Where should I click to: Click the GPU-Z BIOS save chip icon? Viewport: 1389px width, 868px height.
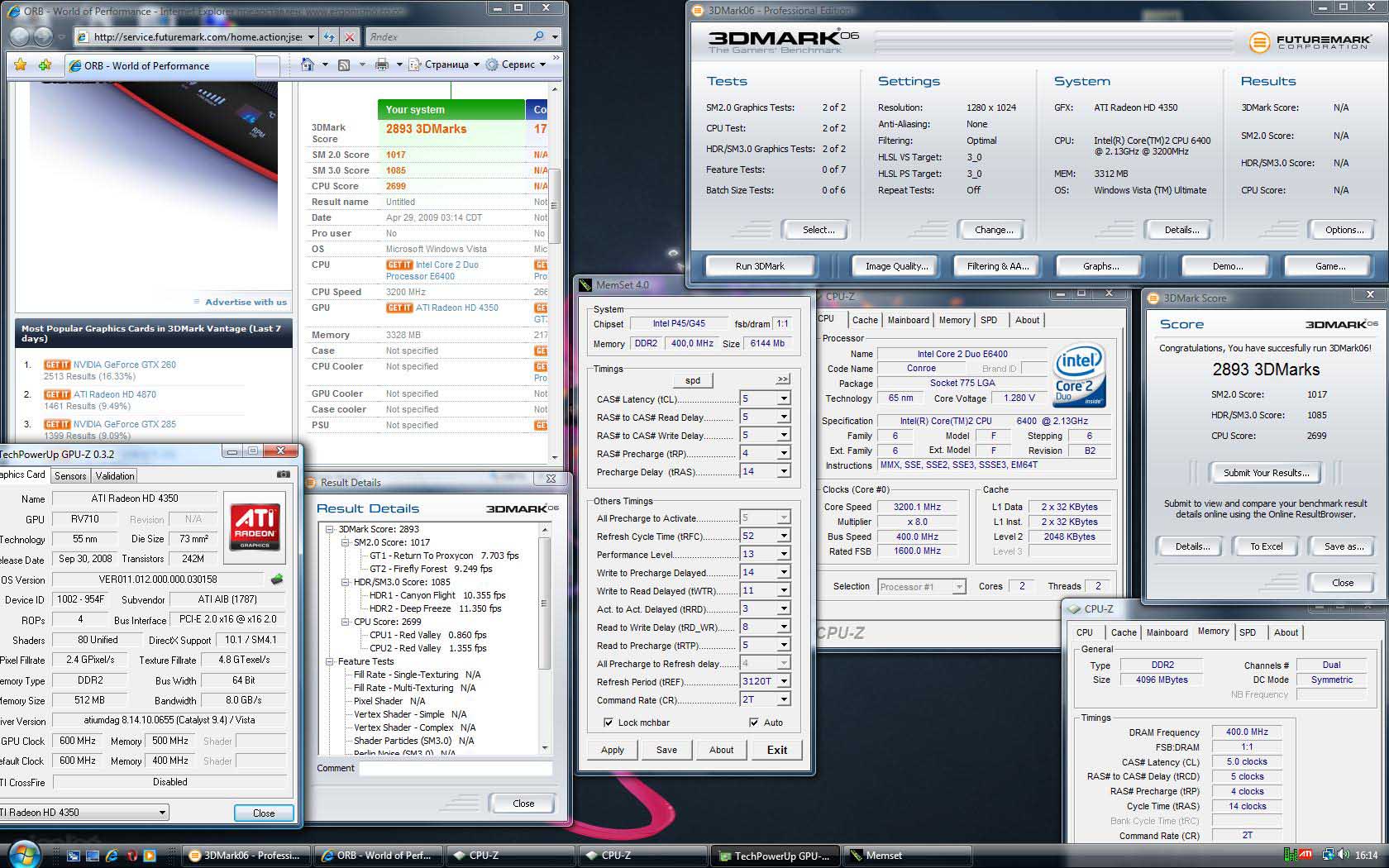[x=277, y=579]
